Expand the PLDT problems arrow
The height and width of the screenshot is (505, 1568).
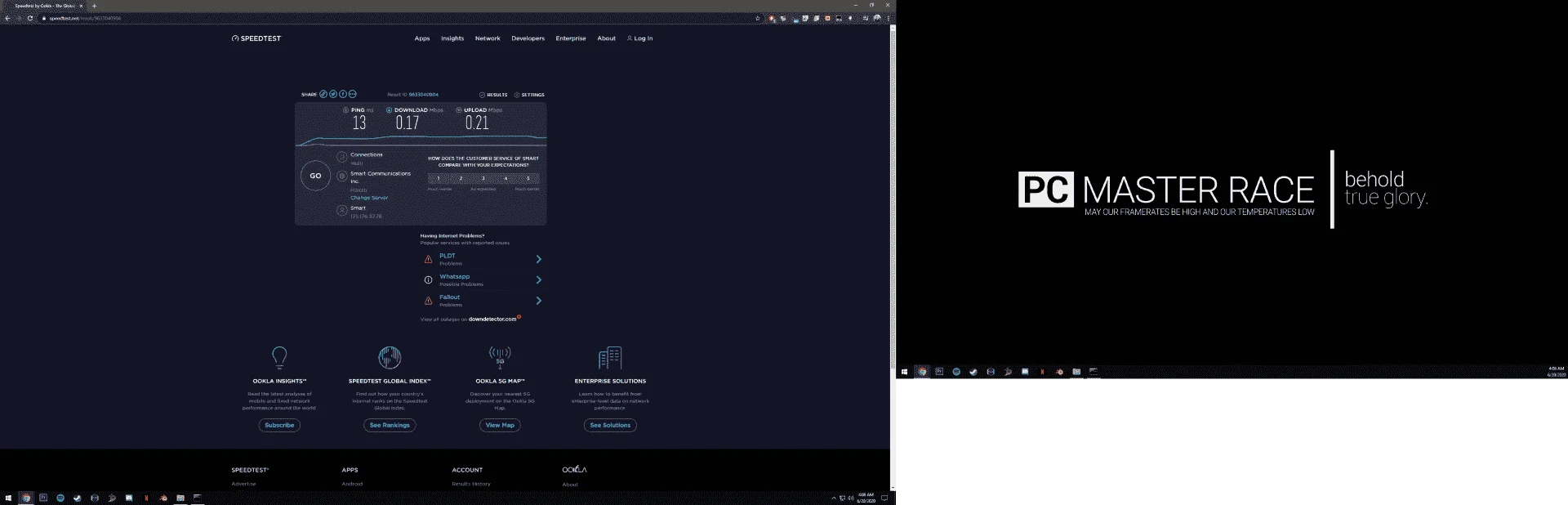(x=539, y=259)
